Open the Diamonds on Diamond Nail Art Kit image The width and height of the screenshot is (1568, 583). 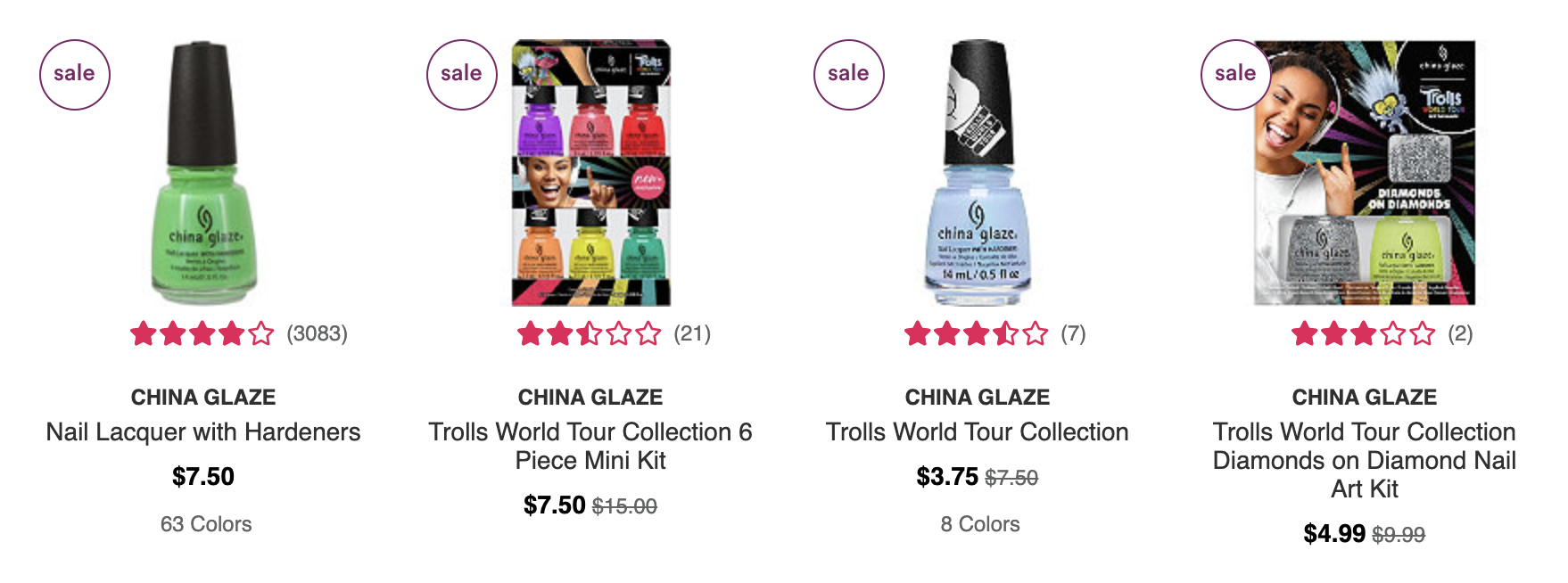click(1365, 173)
